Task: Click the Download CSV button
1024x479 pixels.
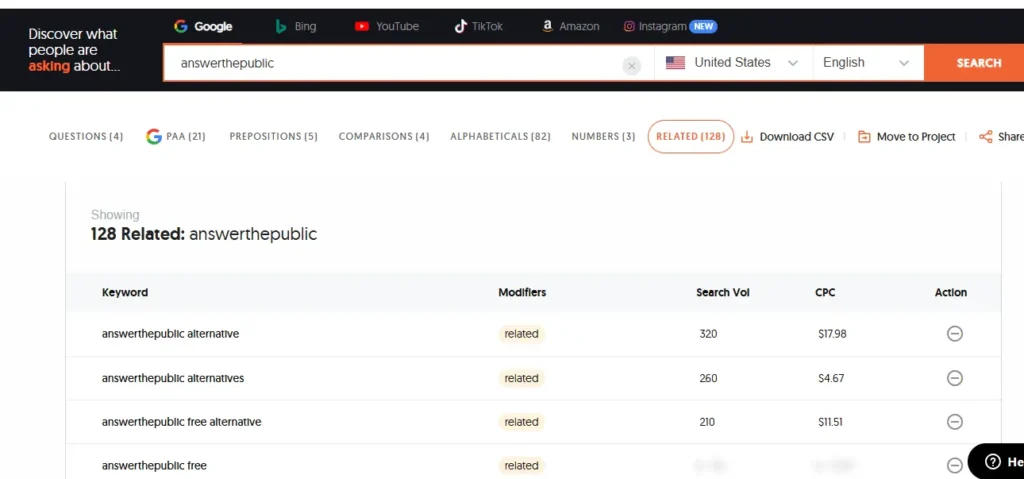Action: [788, 137]
